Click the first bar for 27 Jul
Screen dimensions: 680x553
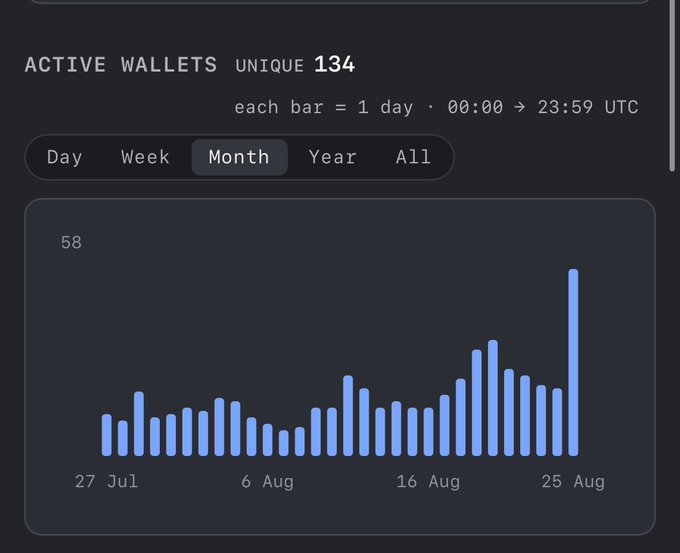[107, 435]
